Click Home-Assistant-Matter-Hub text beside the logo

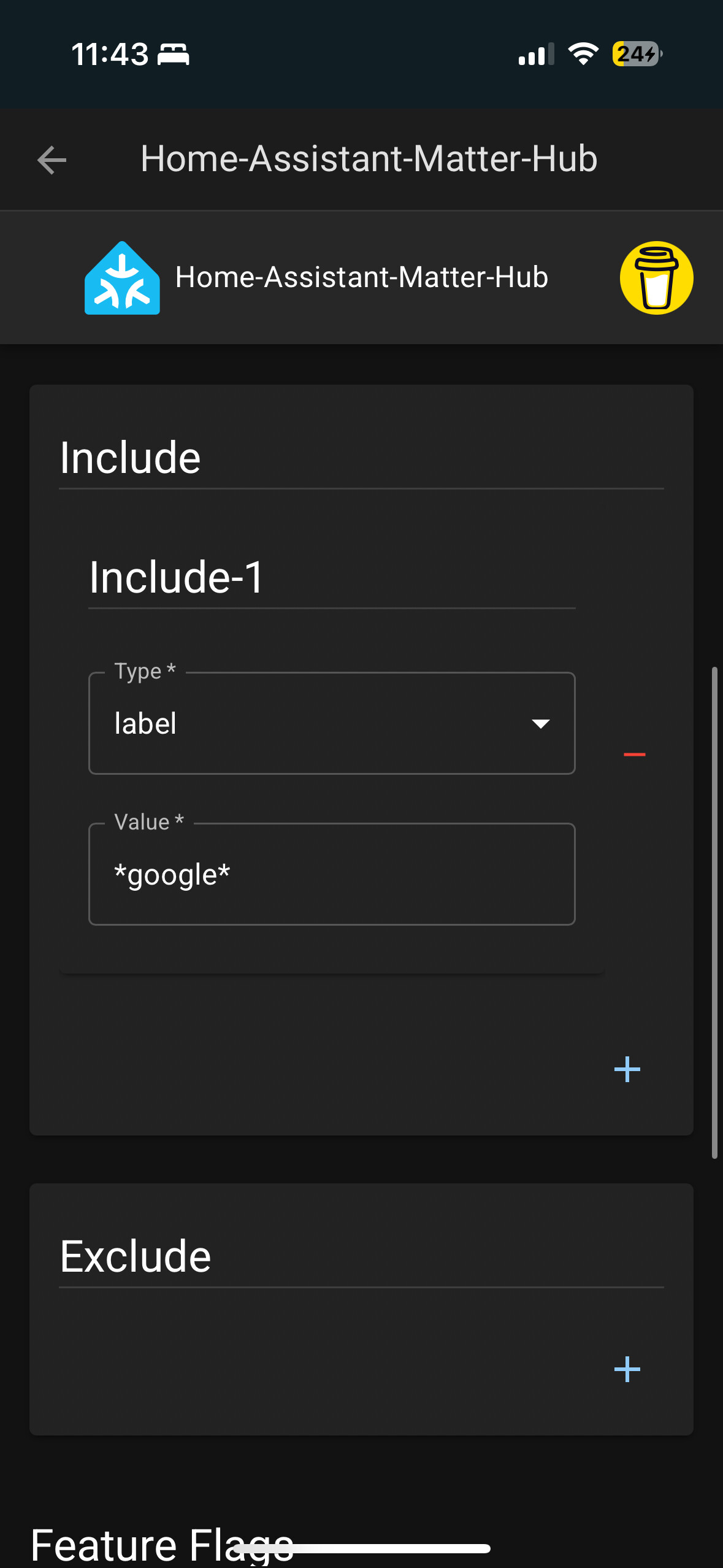[x=362, y=277]
